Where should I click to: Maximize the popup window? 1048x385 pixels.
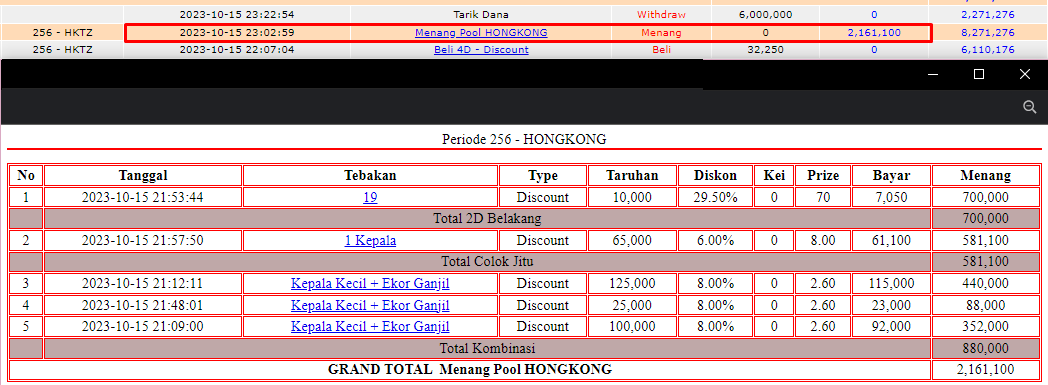coord(979,74)
